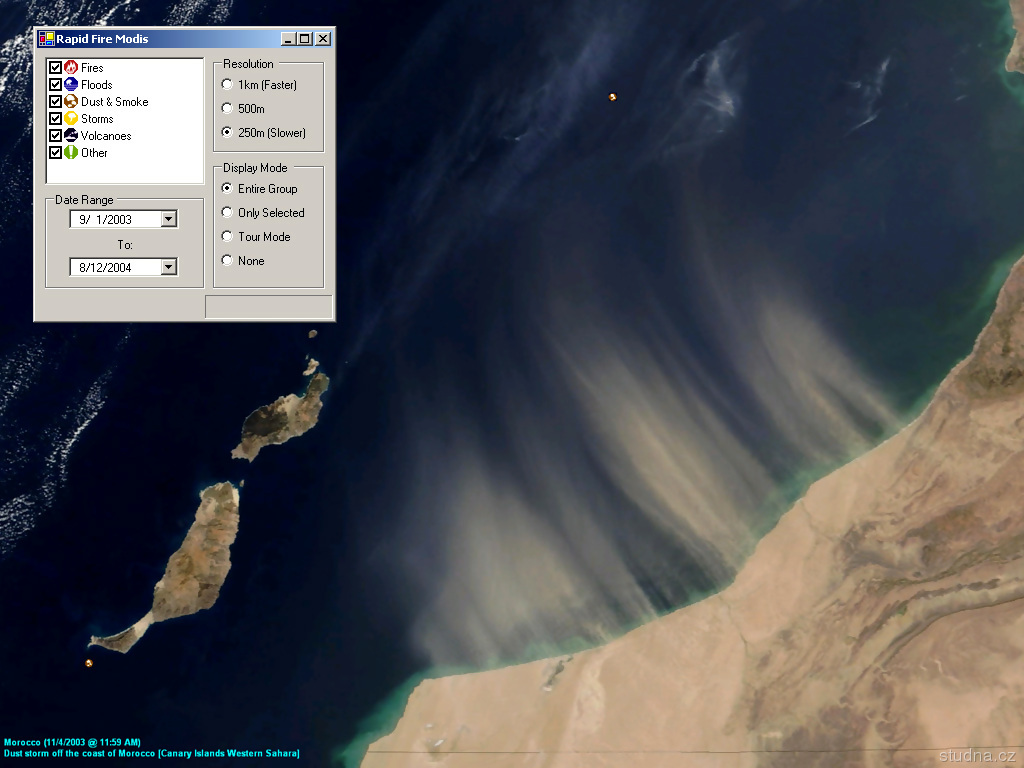The height and width of the screenshot is (768, 1024).
Task: Choose the 500m resolution radio button
Action: 227,109
